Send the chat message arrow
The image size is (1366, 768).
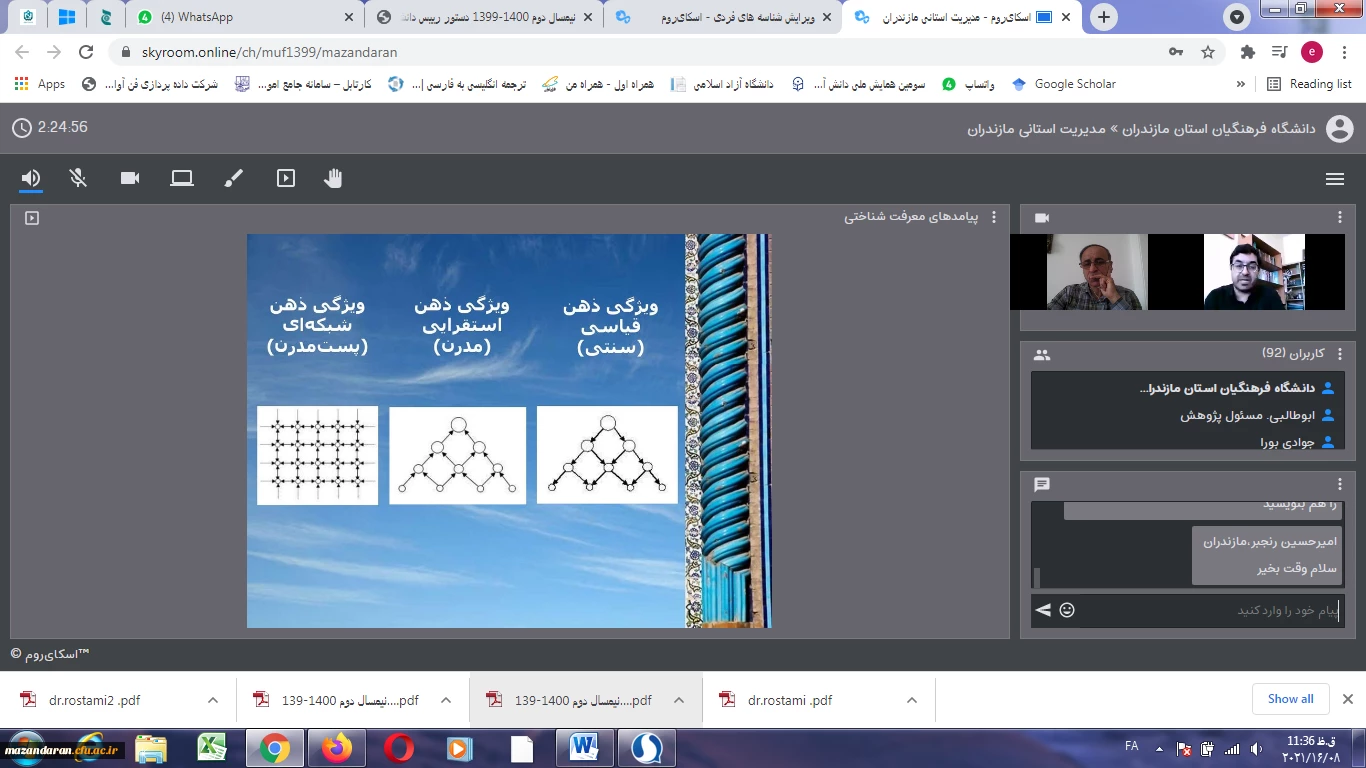(1043, 610)
